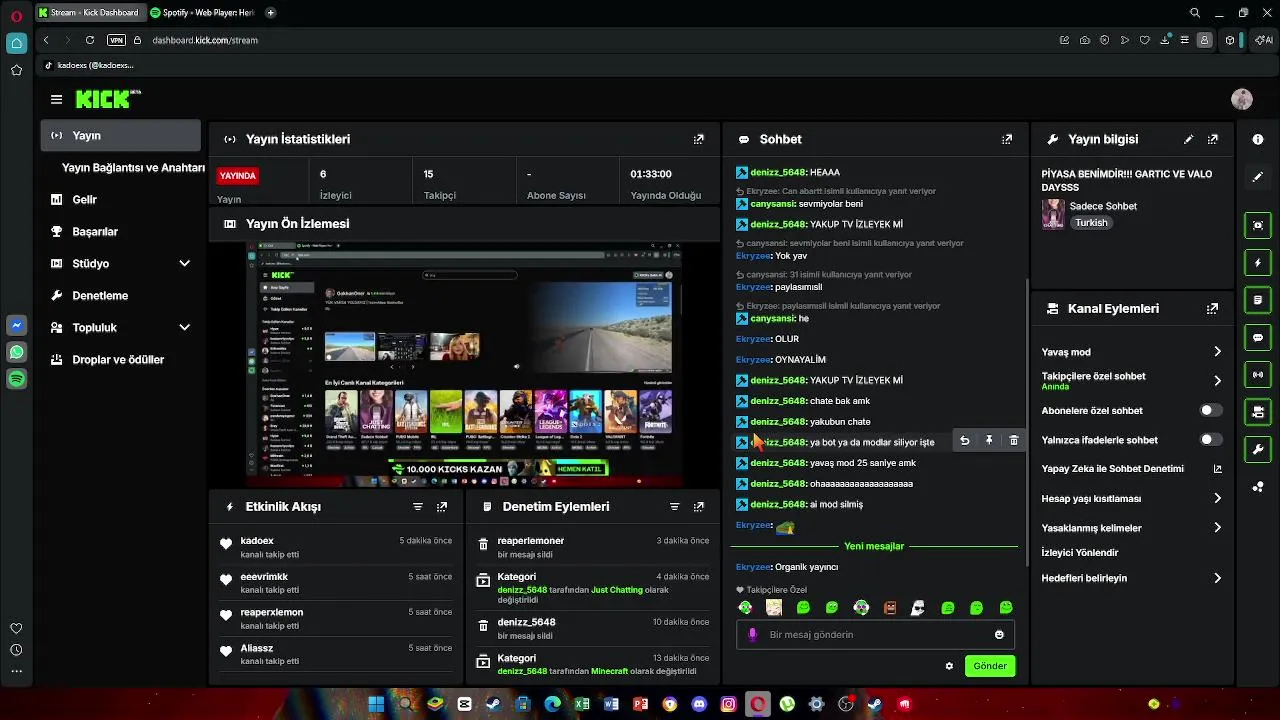
Task: Toggle the broadcast signal widget icon in sidebar
Action: pyautogui.click(x=1258, y=374)
